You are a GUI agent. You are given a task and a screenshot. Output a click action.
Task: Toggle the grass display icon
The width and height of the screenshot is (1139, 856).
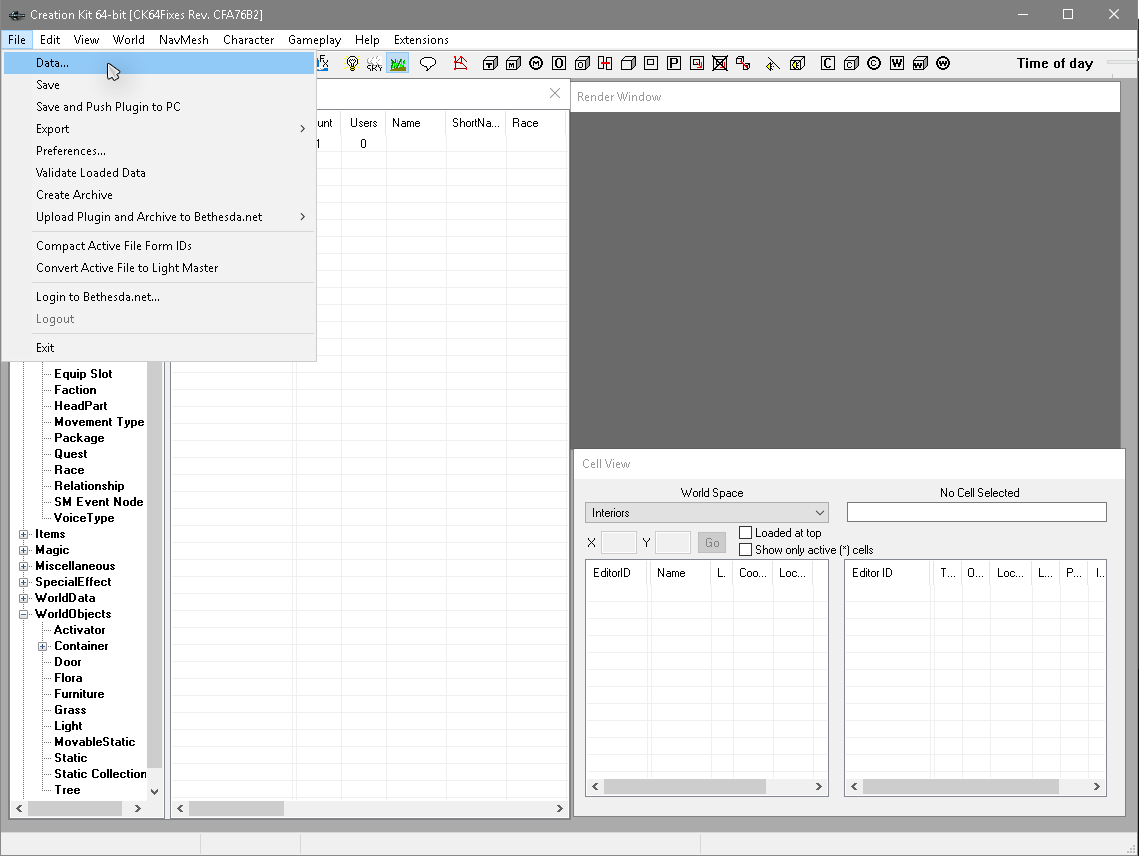[x=398, y=63]
